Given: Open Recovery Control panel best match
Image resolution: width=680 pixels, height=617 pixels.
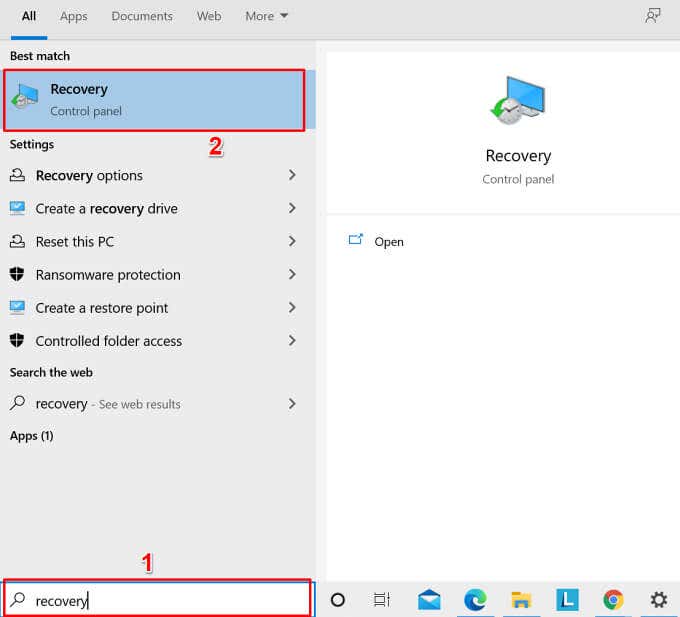Looking at the screenshot, I should click(154, 100).
